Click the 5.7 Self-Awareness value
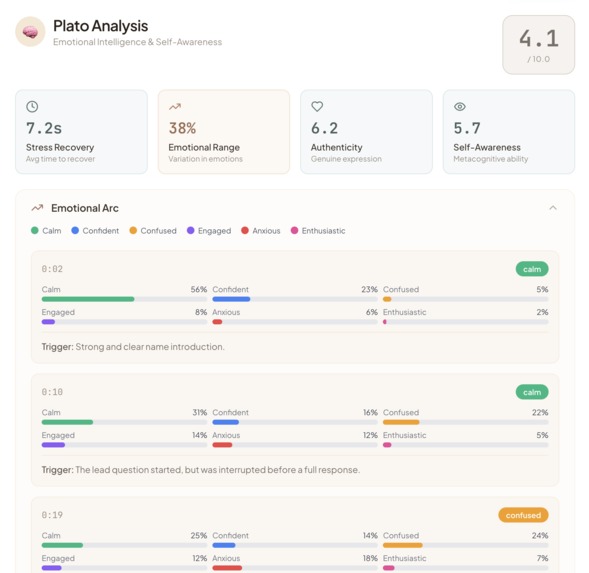Viewport: 589px width, 573px height. [x=467, y=128]
